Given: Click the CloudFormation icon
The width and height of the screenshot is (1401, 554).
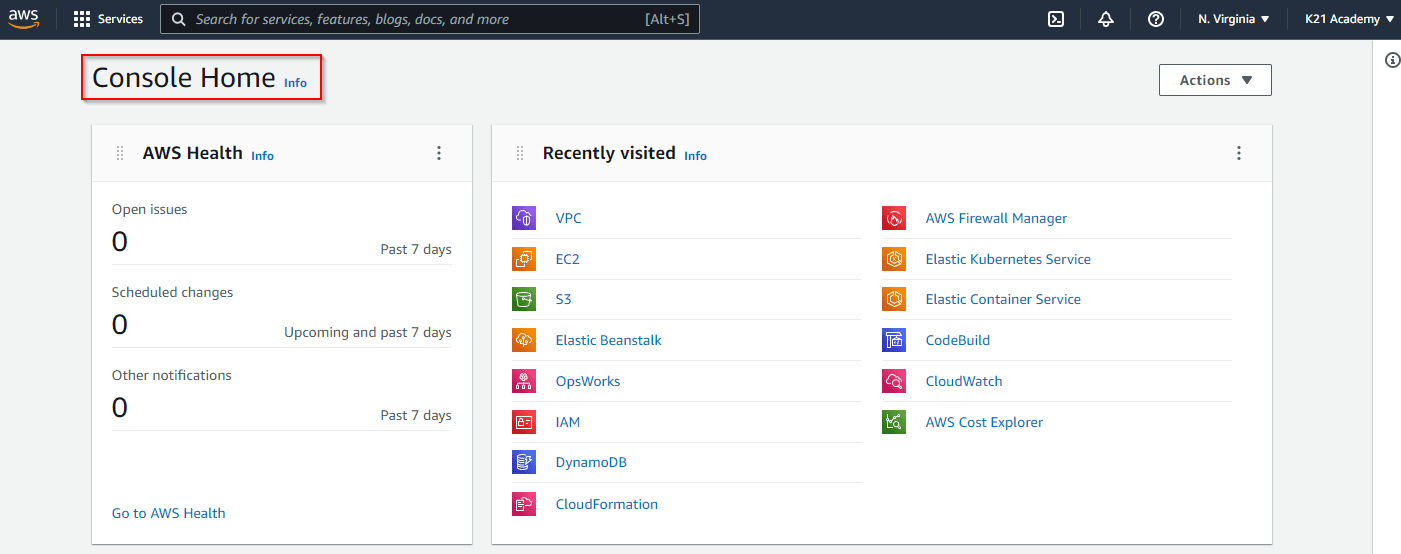Looking at the screenshot, I should point(524,504).
